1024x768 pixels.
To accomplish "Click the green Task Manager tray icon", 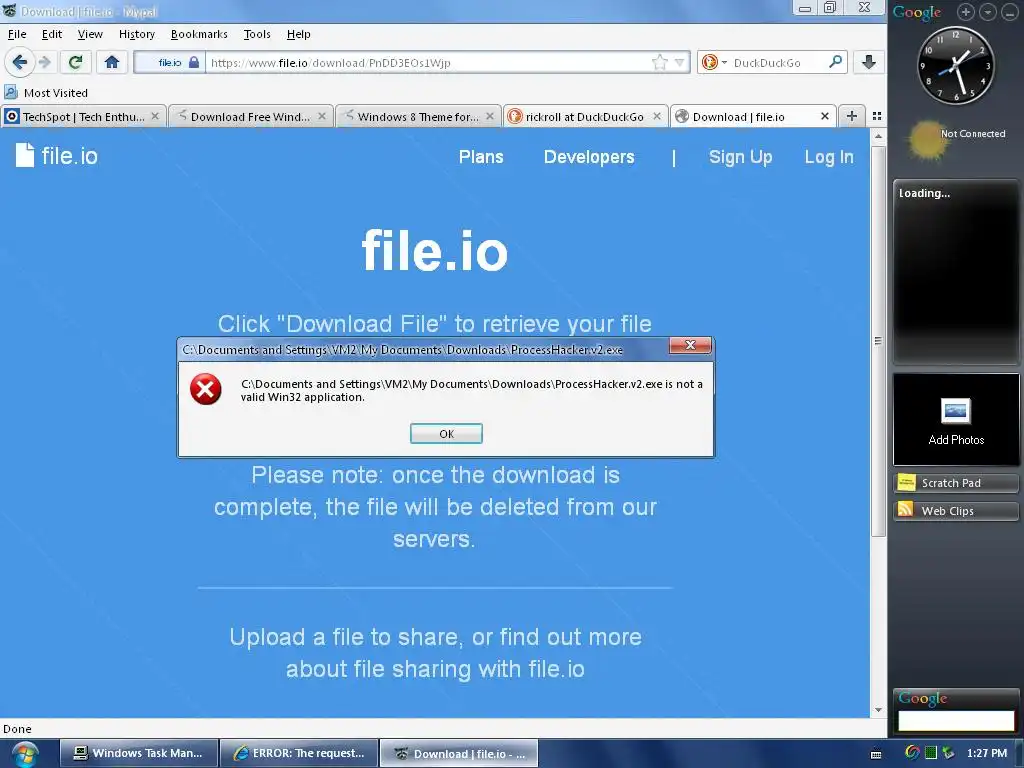I will (x=931, y=753).
